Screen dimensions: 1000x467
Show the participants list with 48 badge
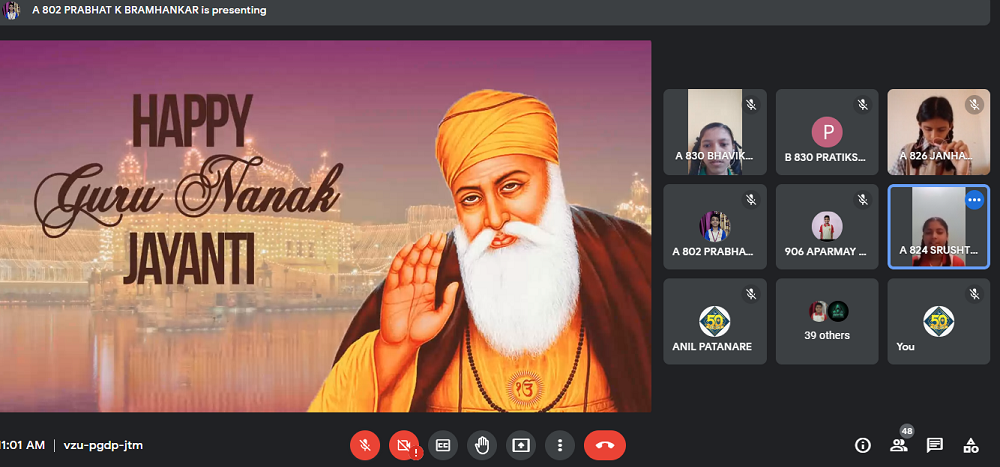pyautogui.click(x=899, y=445)
